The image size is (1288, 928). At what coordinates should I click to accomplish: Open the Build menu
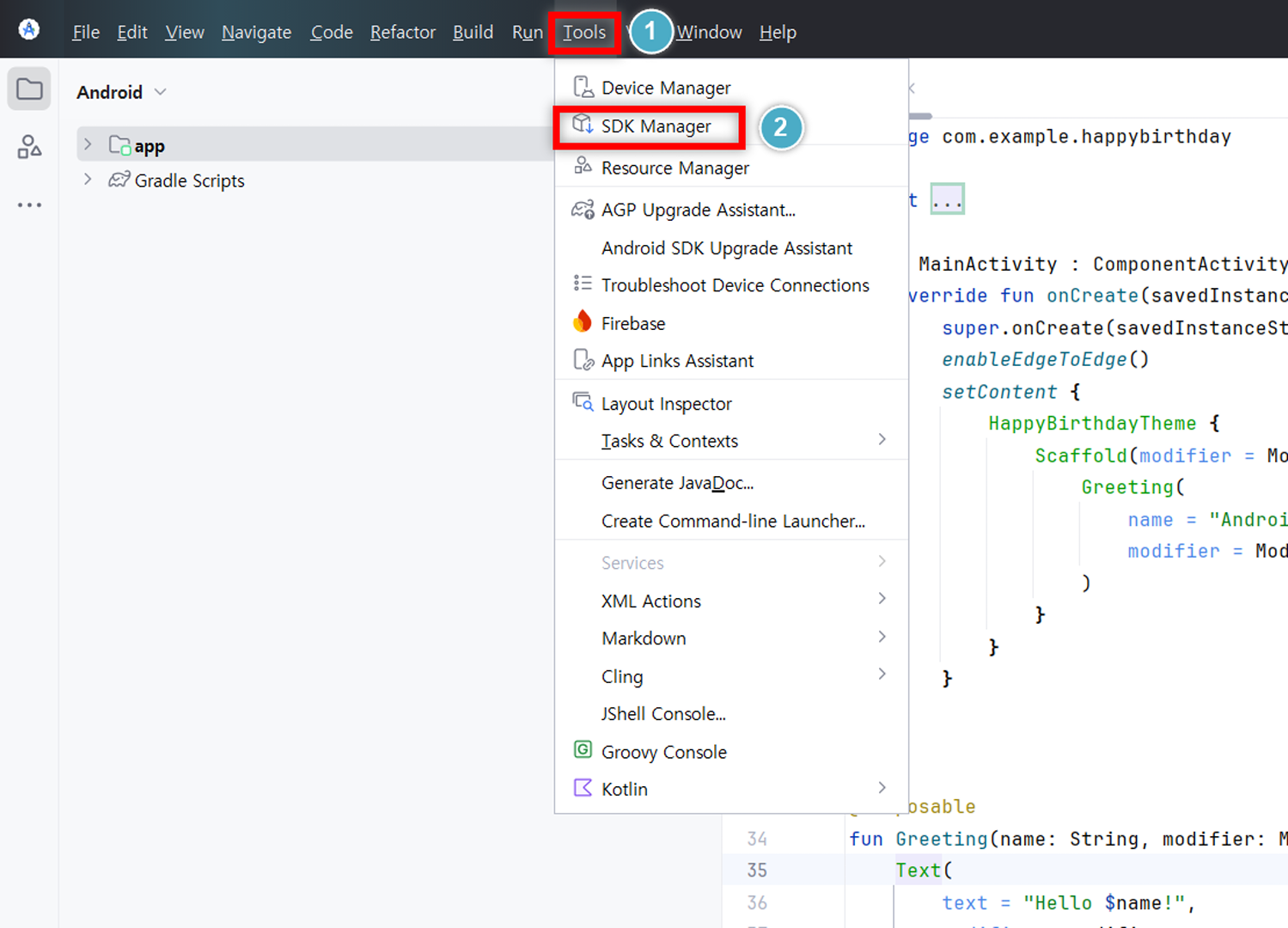[x=473, y=32]
